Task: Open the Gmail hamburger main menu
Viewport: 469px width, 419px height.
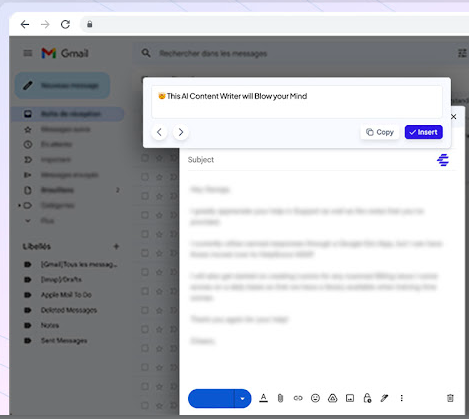Action: 28,53
